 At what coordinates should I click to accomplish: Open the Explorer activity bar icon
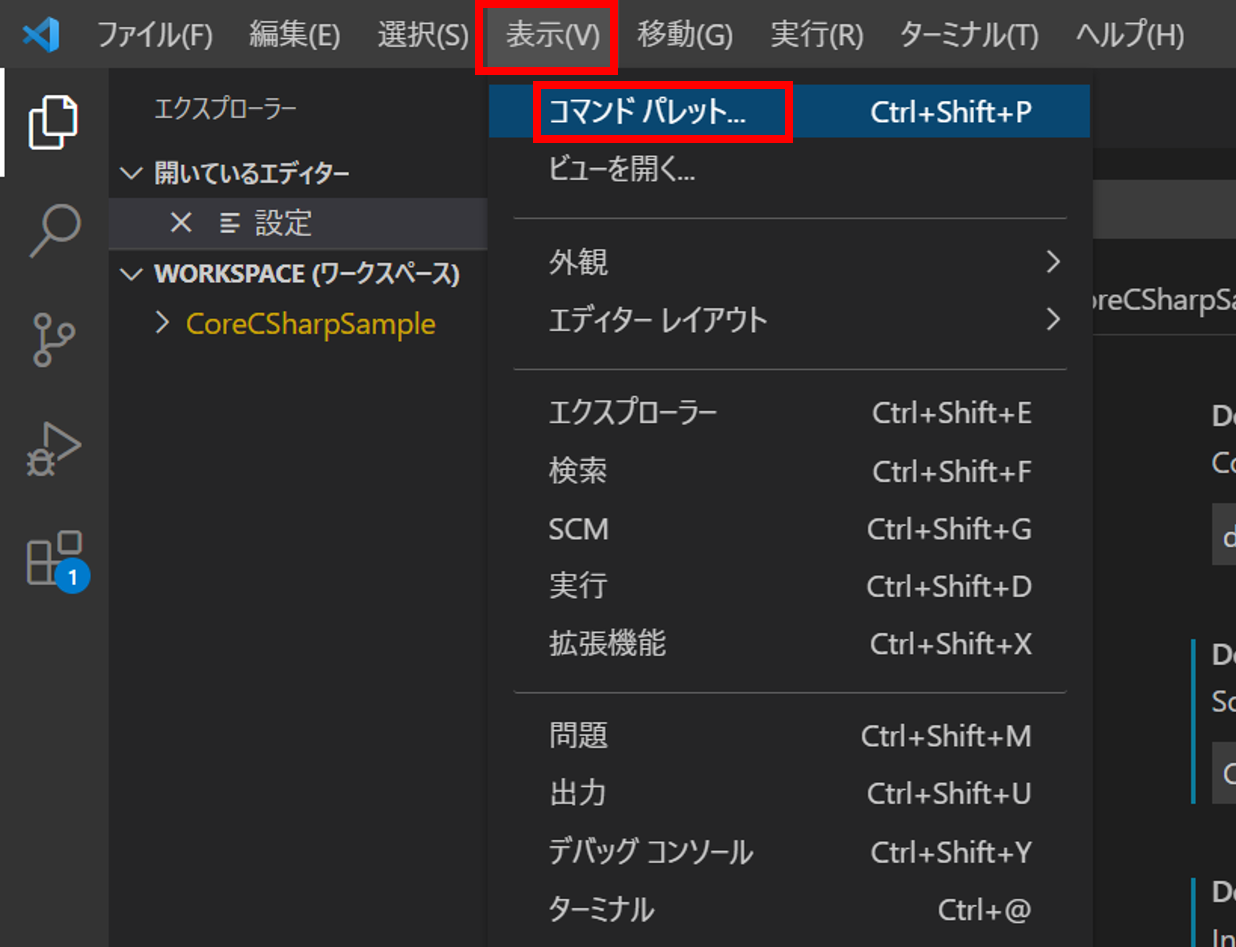tap(53, 122)
